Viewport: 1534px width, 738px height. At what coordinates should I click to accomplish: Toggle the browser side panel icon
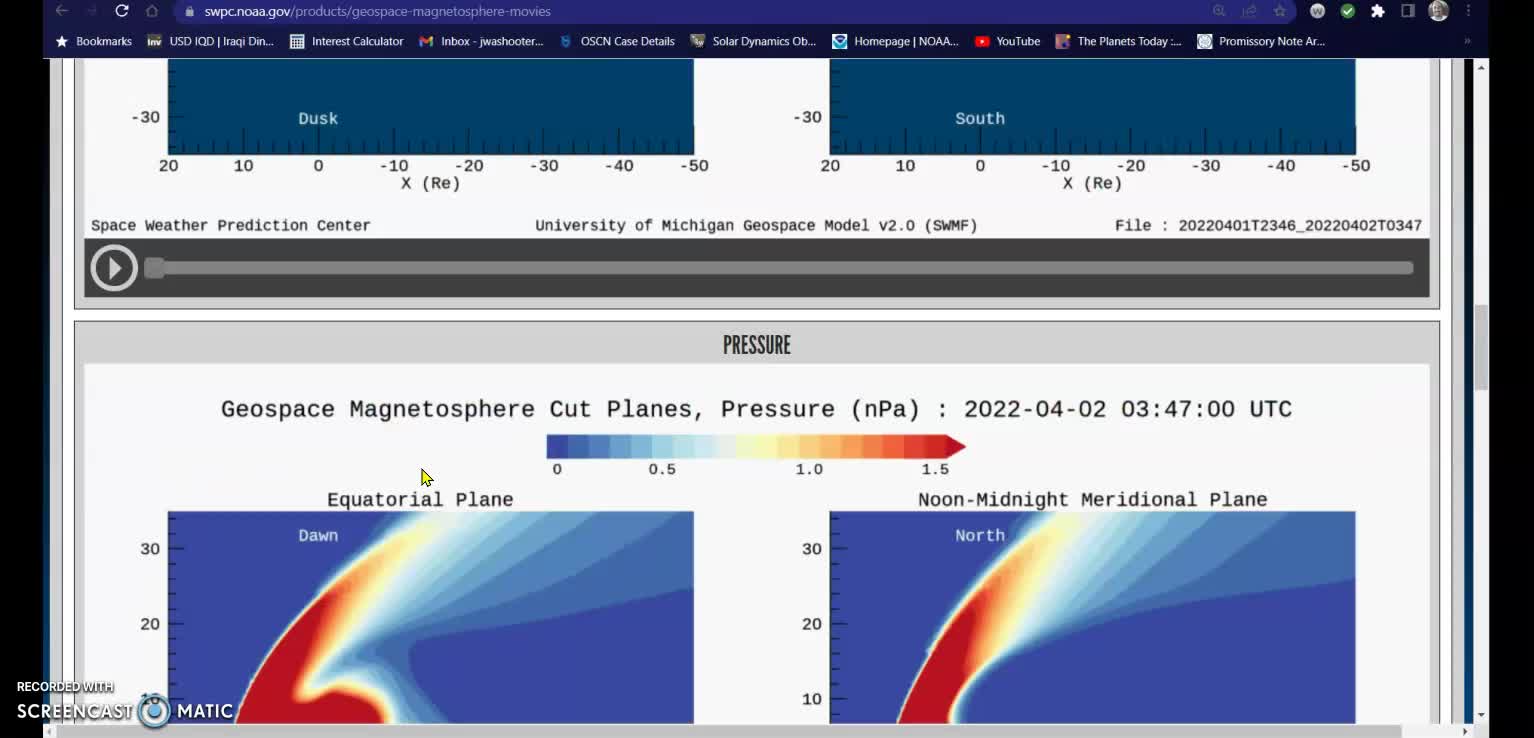1408,11
